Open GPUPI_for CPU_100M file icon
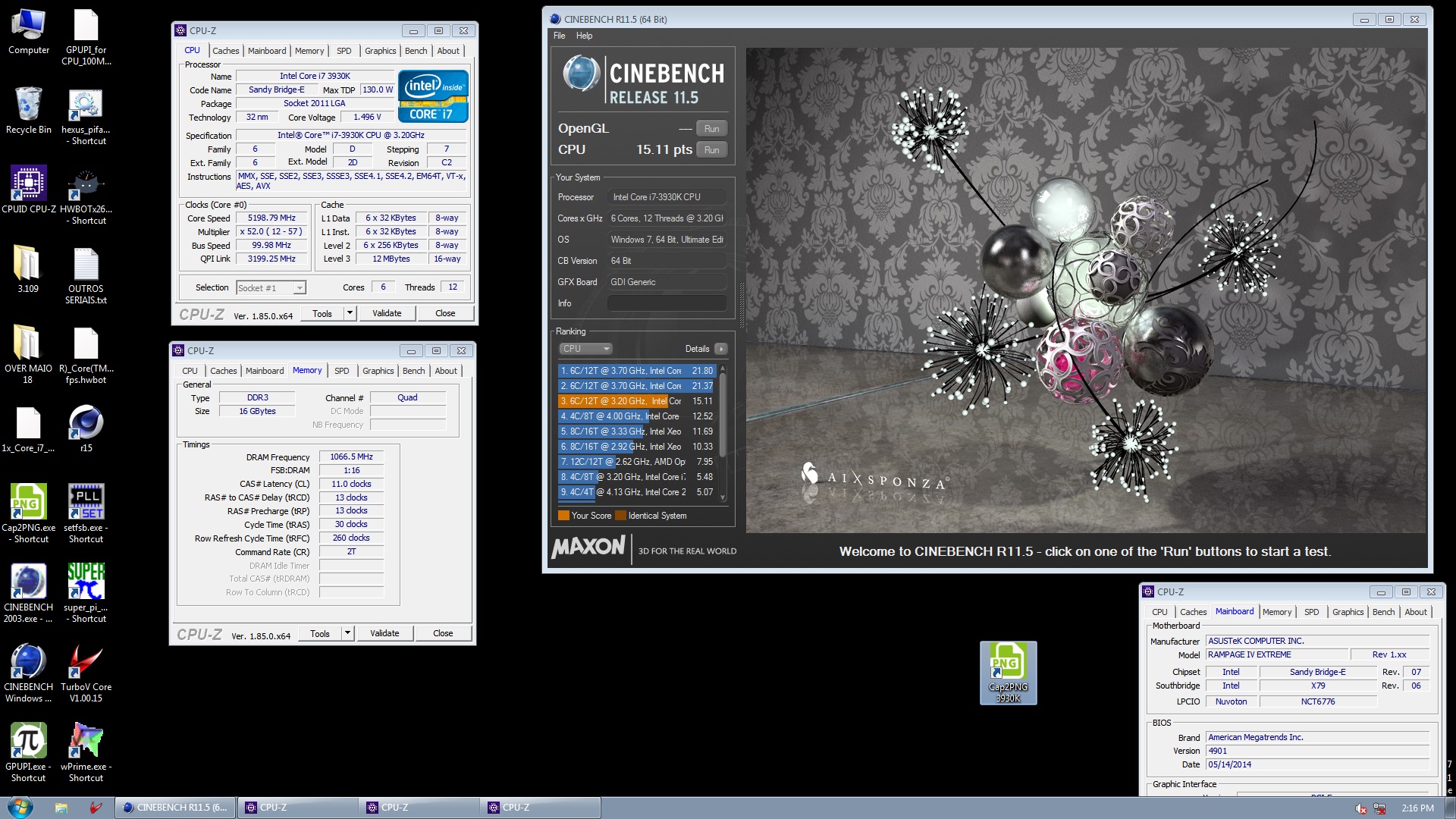 (86, 36)
